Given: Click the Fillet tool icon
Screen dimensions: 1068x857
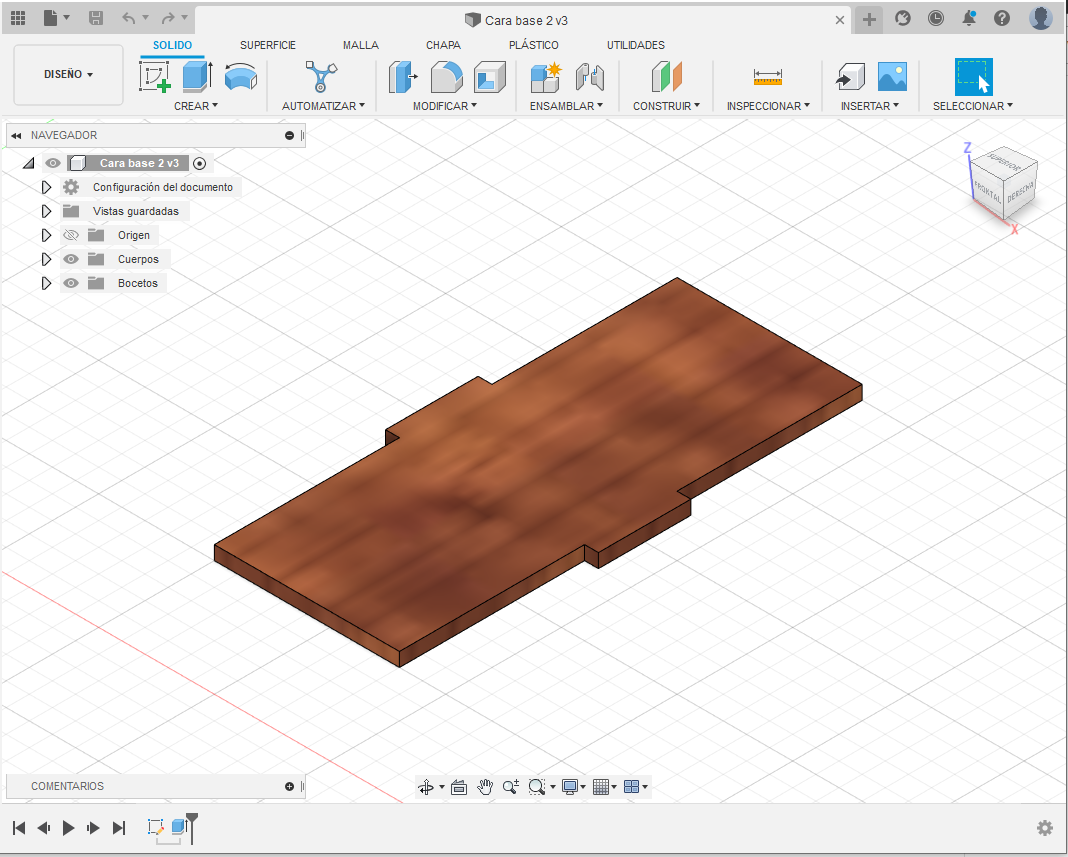Looking at the screenshot, I should [x=446, y=77].
